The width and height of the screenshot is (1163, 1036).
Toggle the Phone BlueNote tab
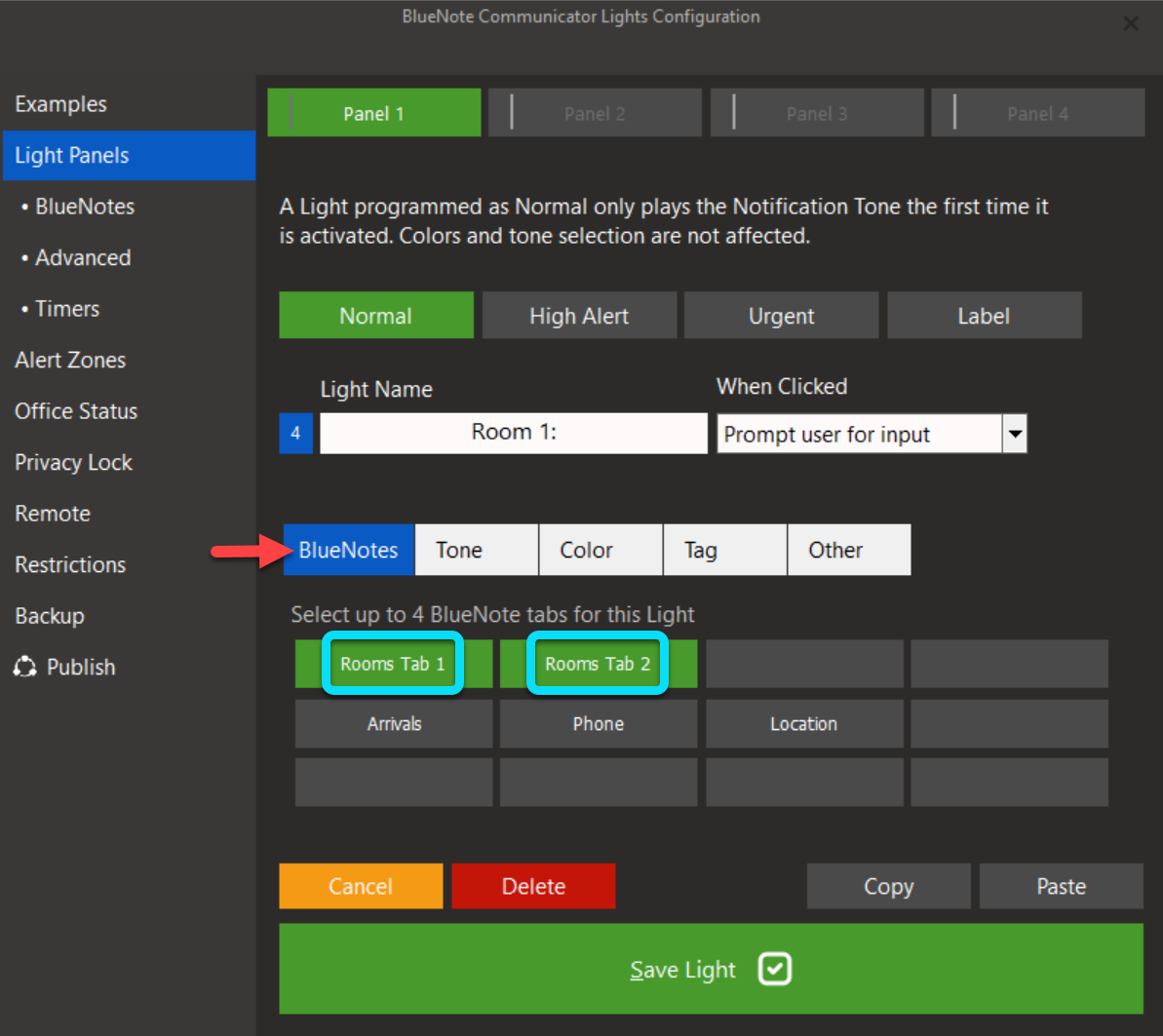(598, 723)
